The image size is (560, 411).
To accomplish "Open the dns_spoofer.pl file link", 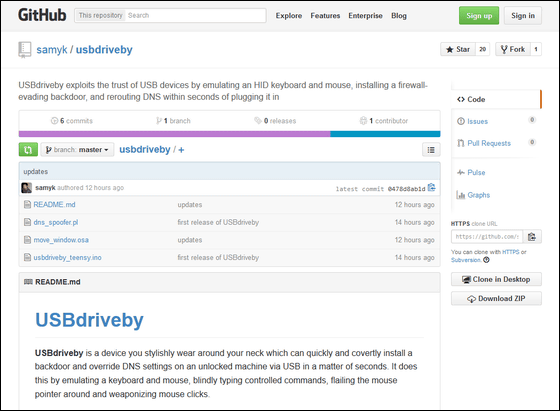I will [56, 222].
